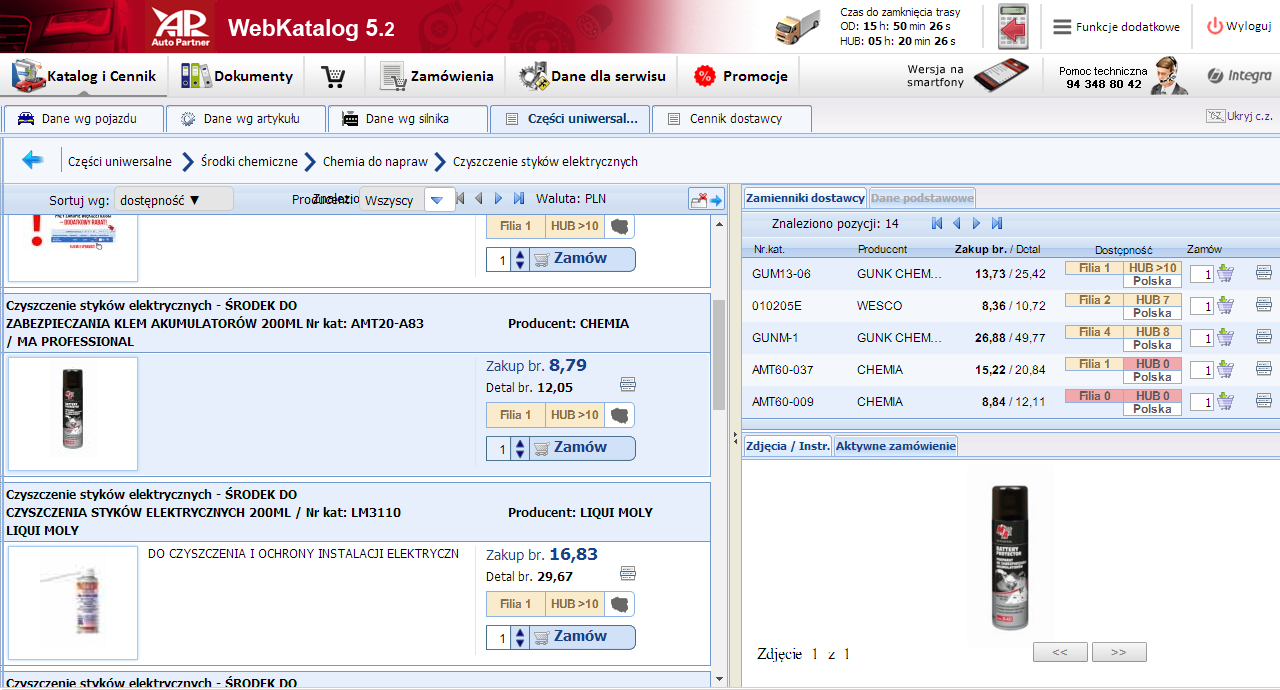
Task: Click the Integra logo
Action: (1239, 76)
